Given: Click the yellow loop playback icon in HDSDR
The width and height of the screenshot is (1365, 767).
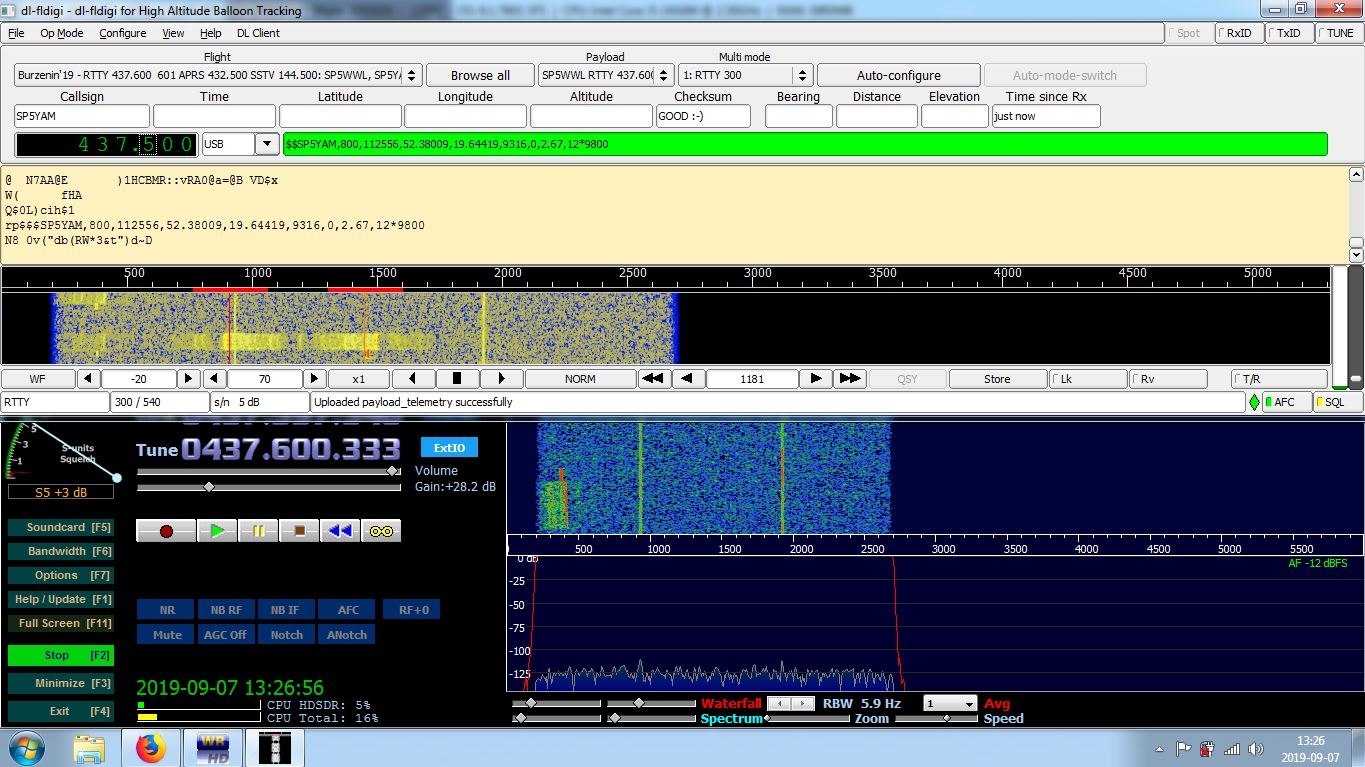Looking at the screenshot, I should point(381,531).
